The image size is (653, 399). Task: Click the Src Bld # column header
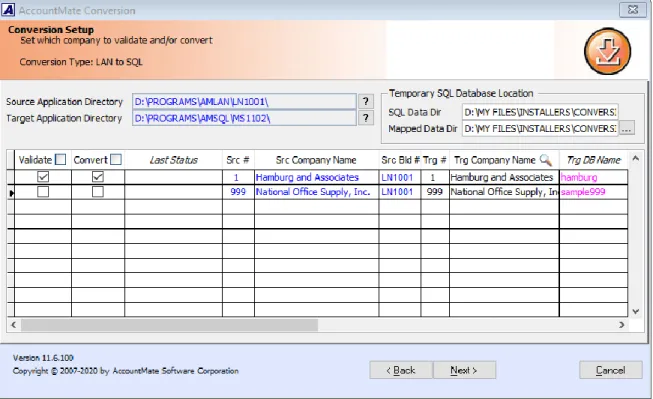point(400,160)
